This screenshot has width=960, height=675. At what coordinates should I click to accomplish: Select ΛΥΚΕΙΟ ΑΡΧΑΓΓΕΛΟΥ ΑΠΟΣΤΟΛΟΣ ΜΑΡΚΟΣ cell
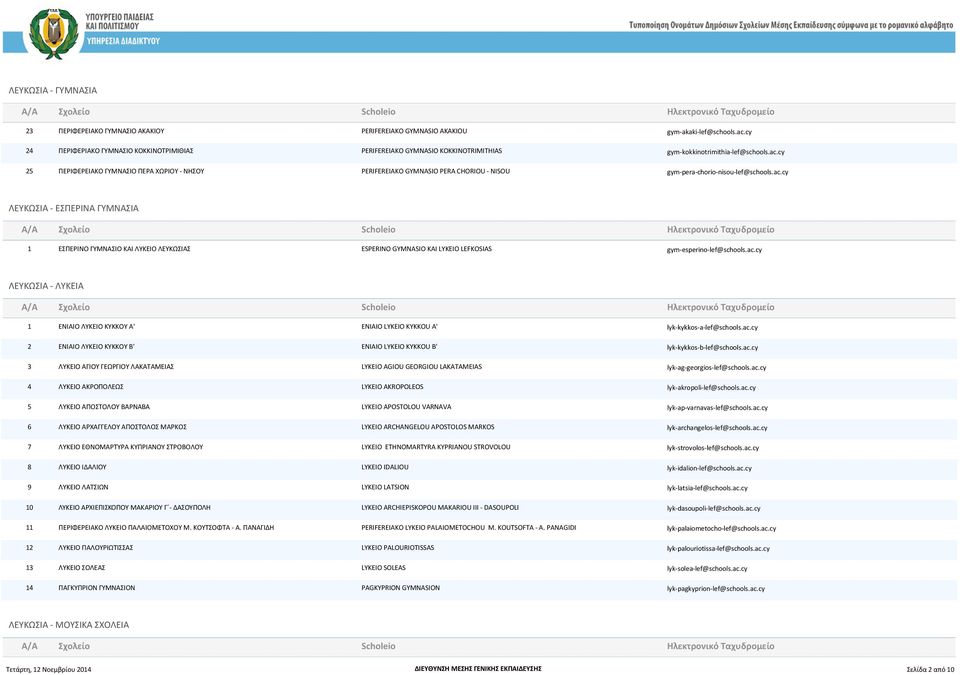pos(122,427)
